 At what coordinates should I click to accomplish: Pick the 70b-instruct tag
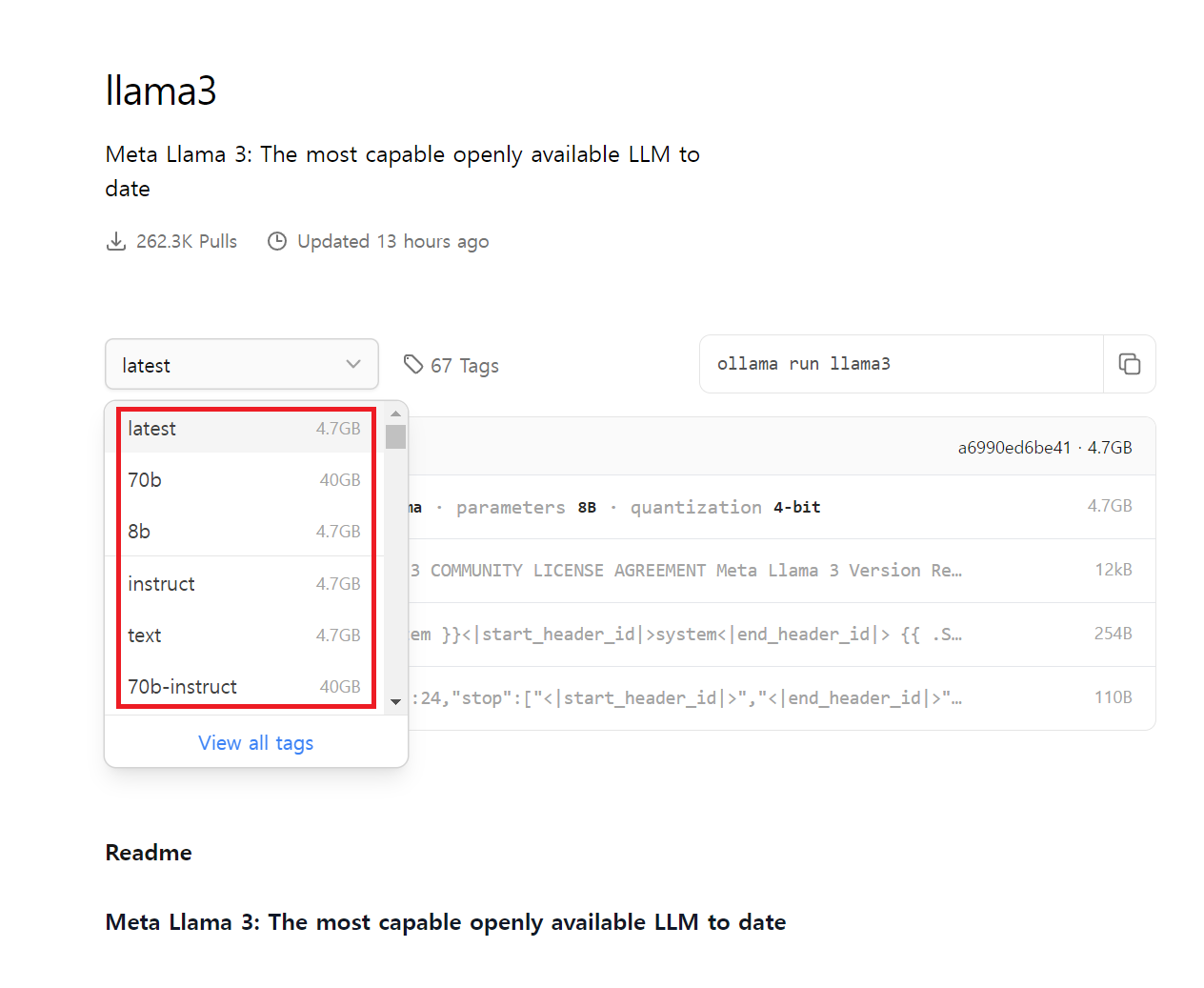coord(245,686)
